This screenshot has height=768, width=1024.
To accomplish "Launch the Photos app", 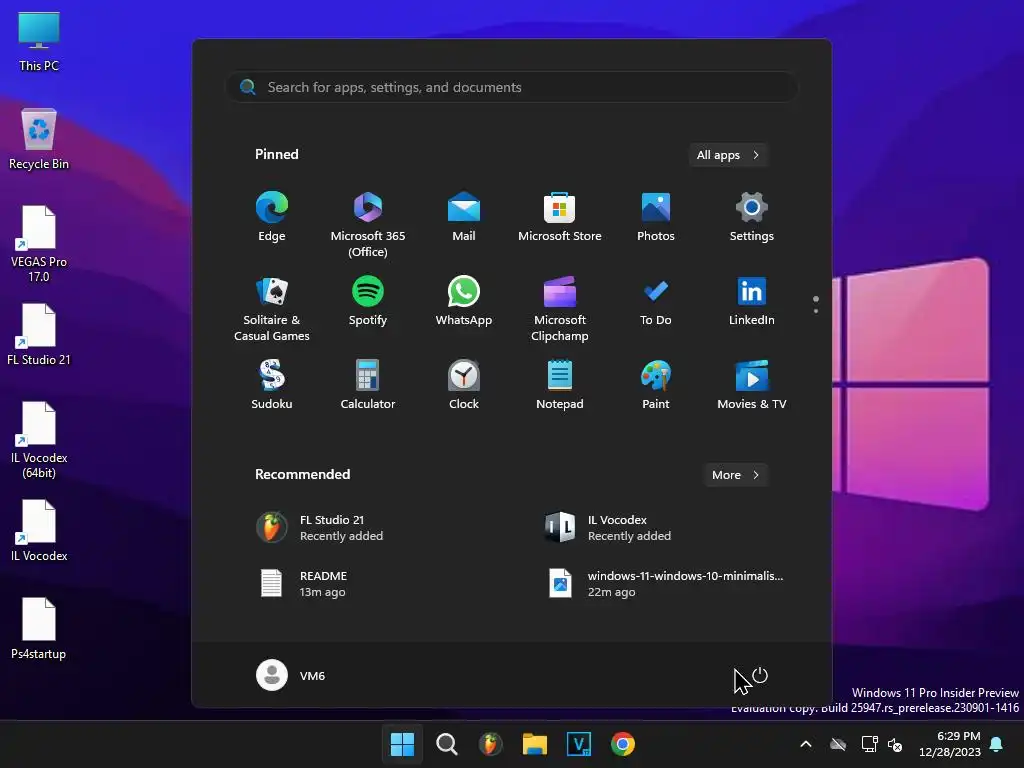I will click(x=656, y=217).
